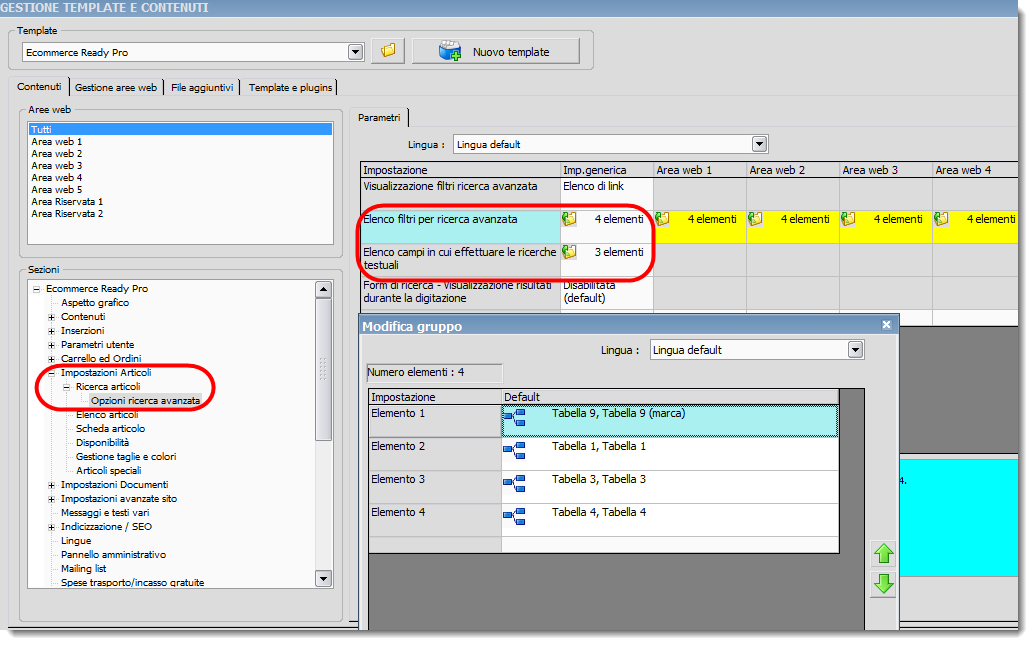Select Area Riservata 1 in the list

67,202
